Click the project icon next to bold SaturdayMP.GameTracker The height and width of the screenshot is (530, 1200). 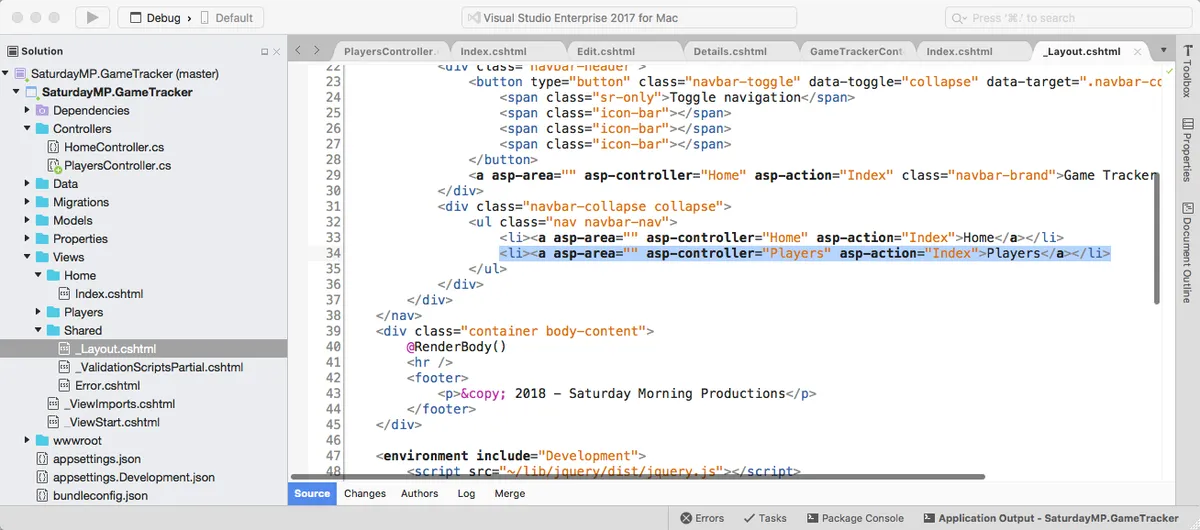31,92
